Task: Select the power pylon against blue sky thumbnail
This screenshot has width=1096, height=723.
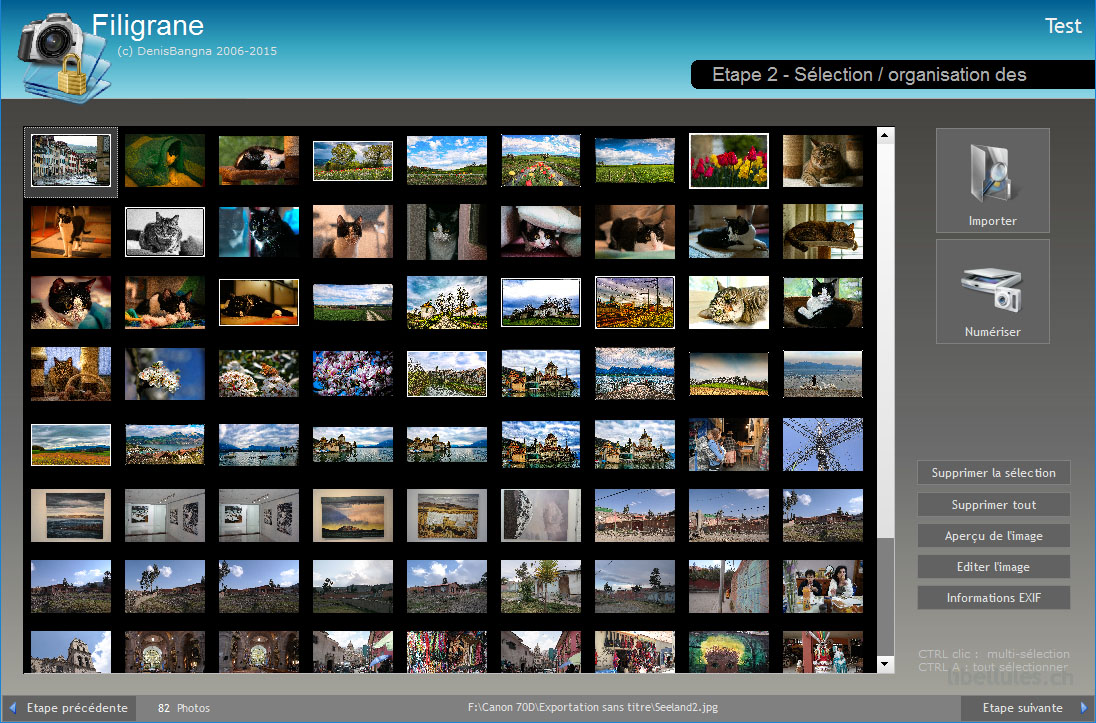Action: tap(823, 445)
